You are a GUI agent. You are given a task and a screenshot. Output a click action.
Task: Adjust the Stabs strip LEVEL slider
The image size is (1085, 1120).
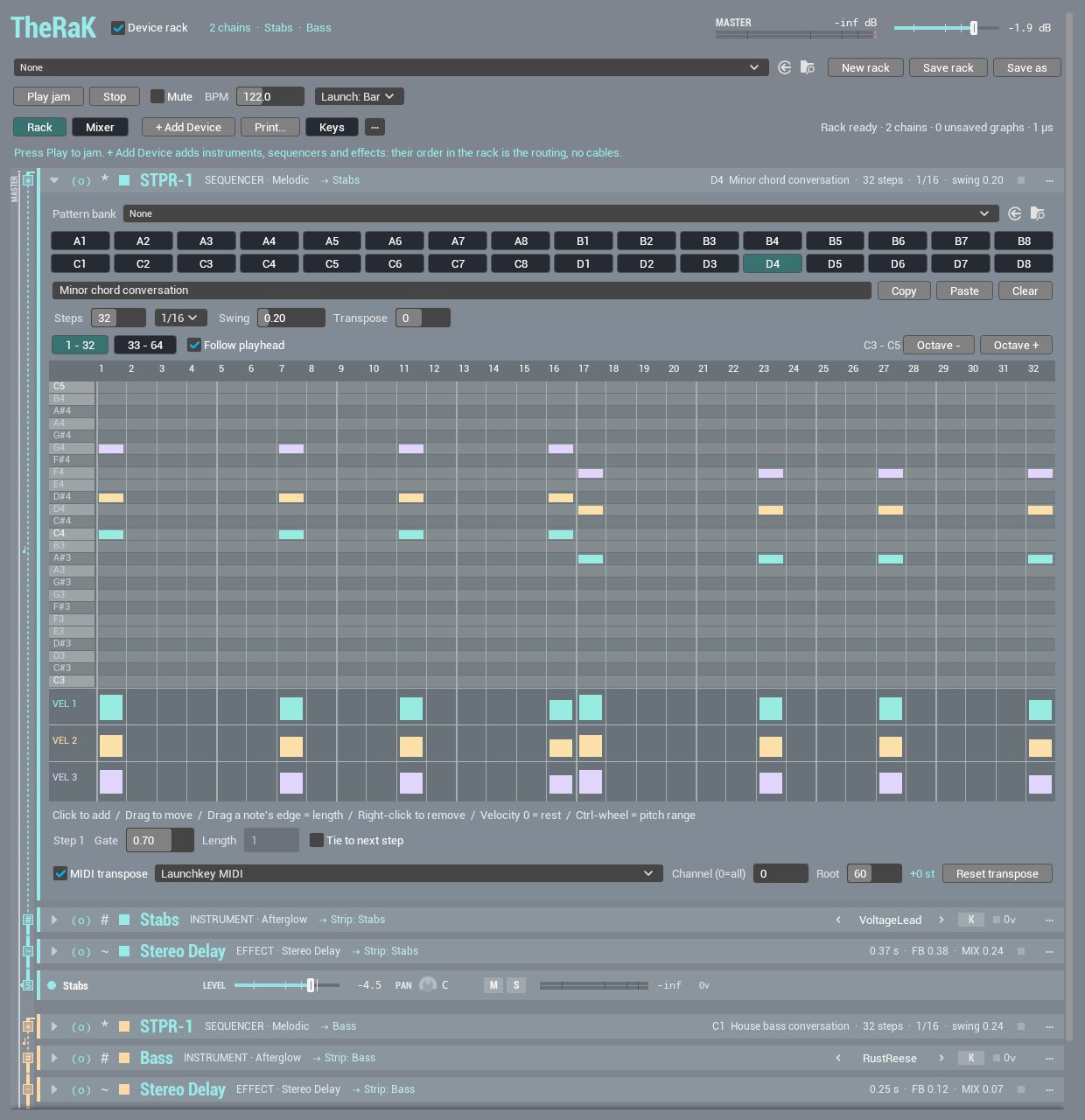pos(286,985)
